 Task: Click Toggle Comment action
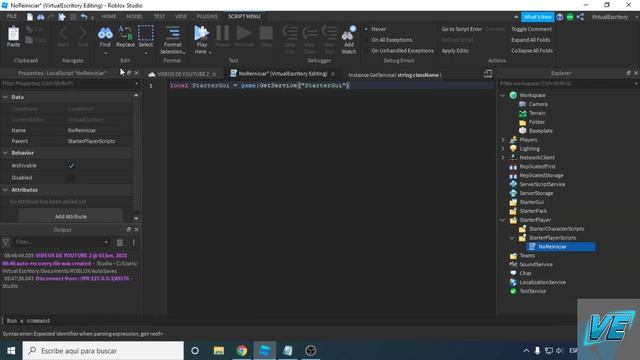pyautogui.click(x=531, y=29)
